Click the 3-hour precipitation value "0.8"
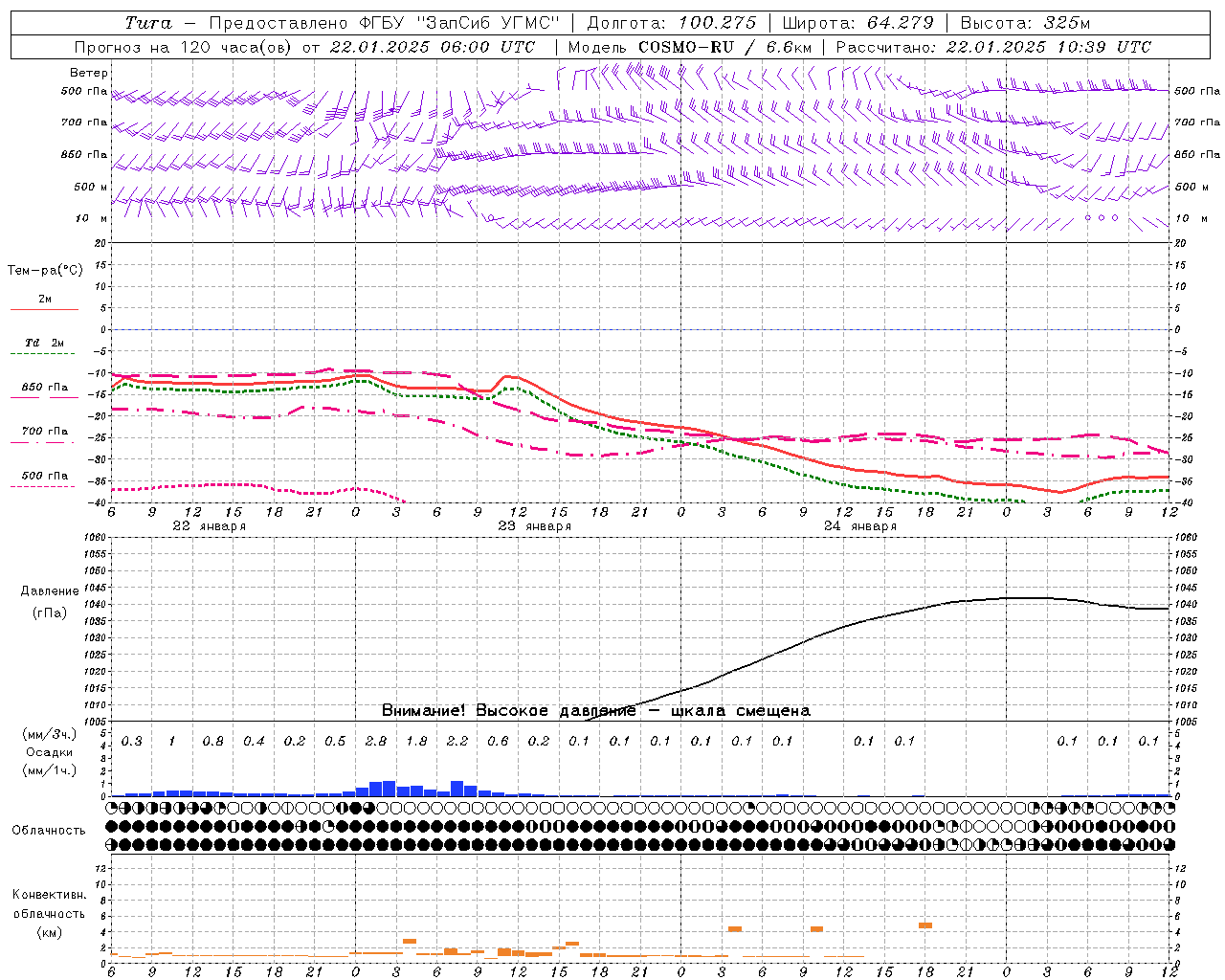Viewport: 1225px width, 980px height. click(213, 742)
